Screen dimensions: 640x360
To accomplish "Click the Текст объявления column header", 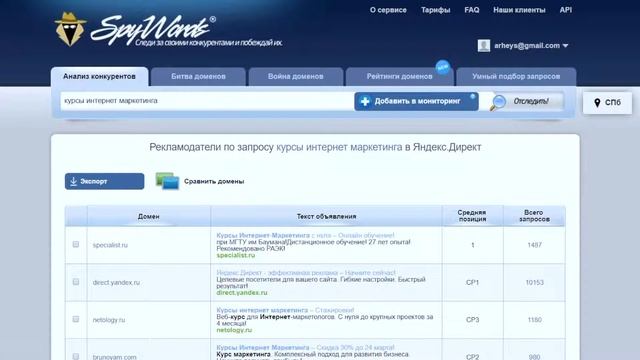I will (327, 216).
